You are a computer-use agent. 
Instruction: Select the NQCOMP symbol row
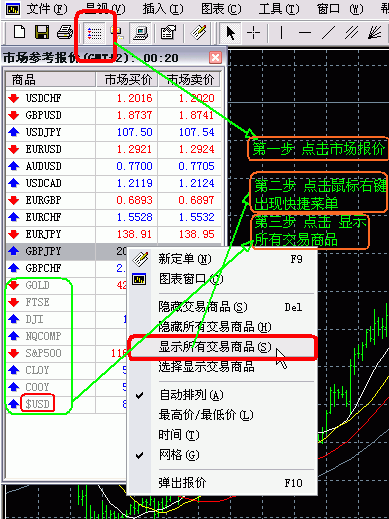coord(67,336)
